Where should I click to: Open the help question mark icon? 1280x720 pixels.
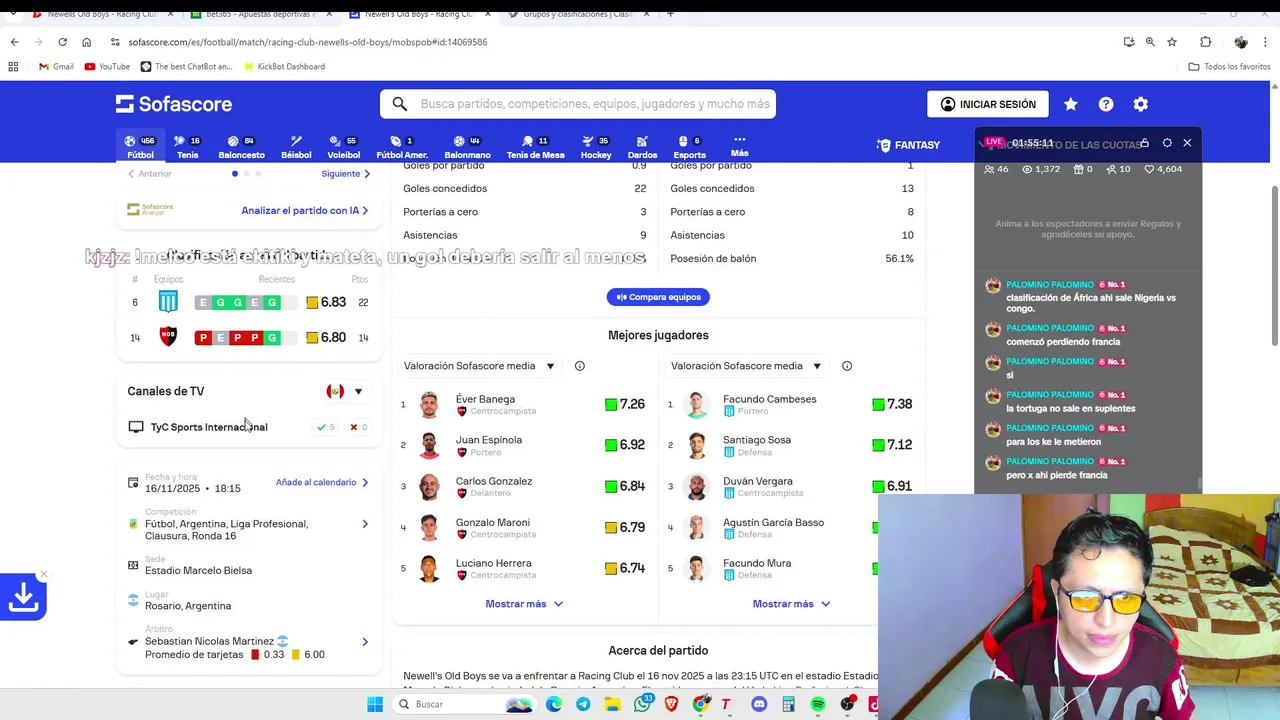point(1106,104)
